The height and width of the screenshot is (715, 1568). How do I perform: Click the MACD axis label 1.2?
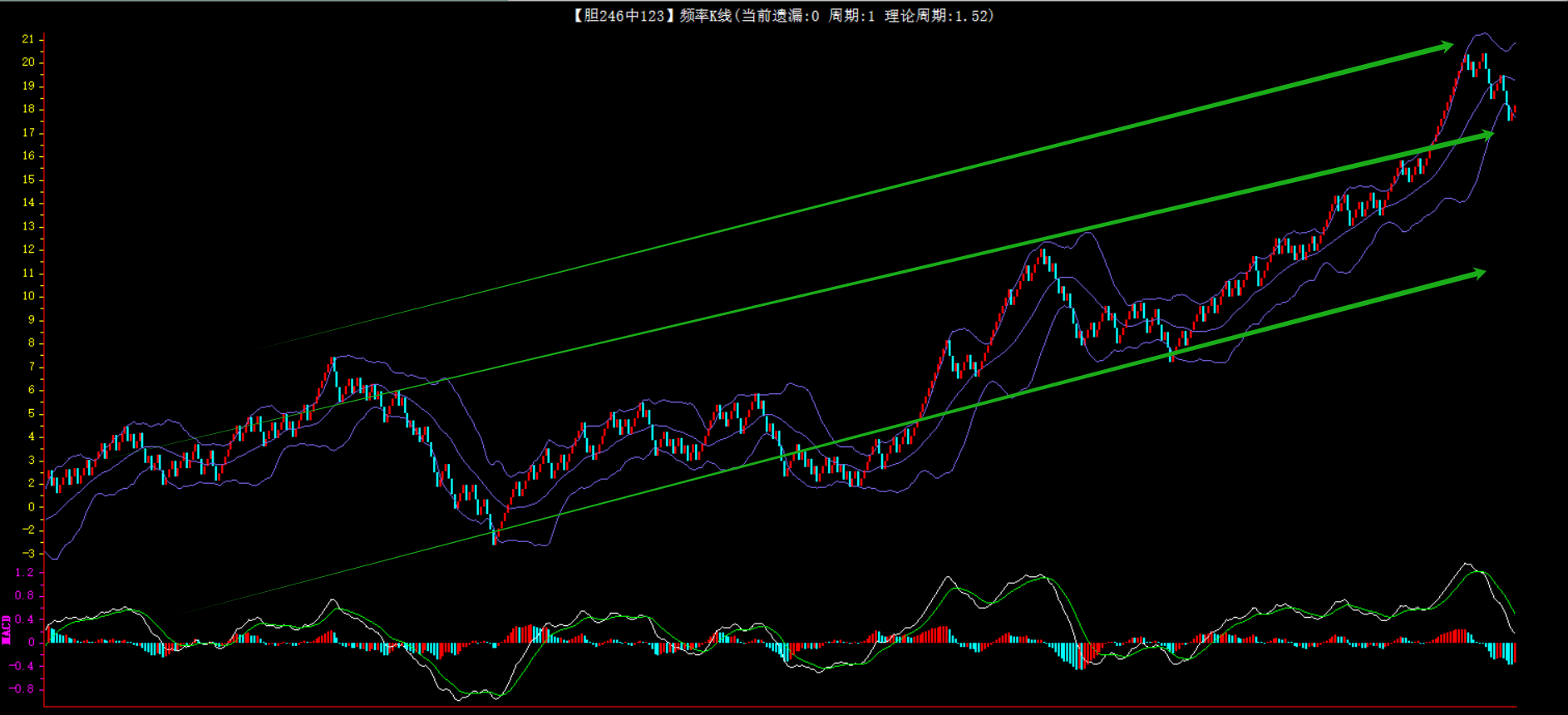click(25, 572)
